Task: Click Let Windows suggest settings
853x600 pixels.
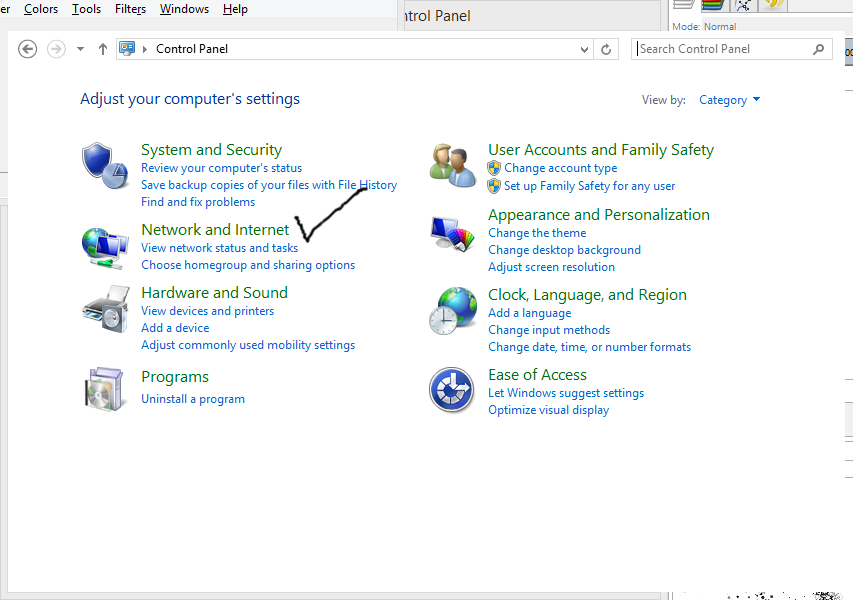Action: coord(566,393)
